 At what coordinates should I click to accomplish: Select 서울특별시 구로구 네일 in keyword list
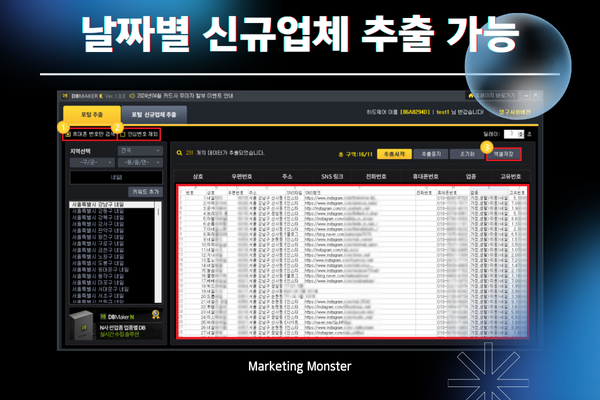tap(112, 244)
